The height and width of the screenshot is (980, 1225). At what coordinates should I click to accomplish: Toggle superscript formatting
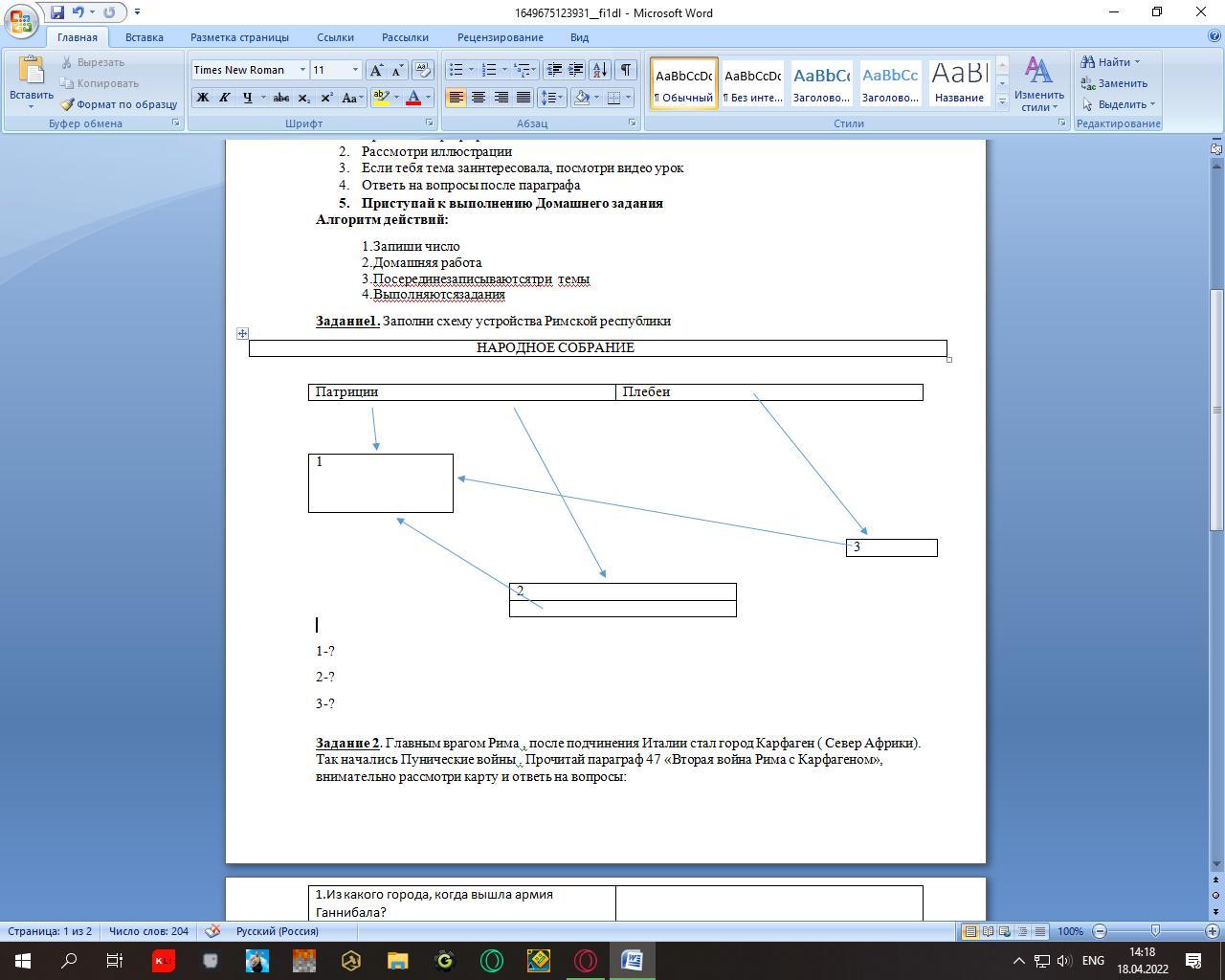click(326, 98)
